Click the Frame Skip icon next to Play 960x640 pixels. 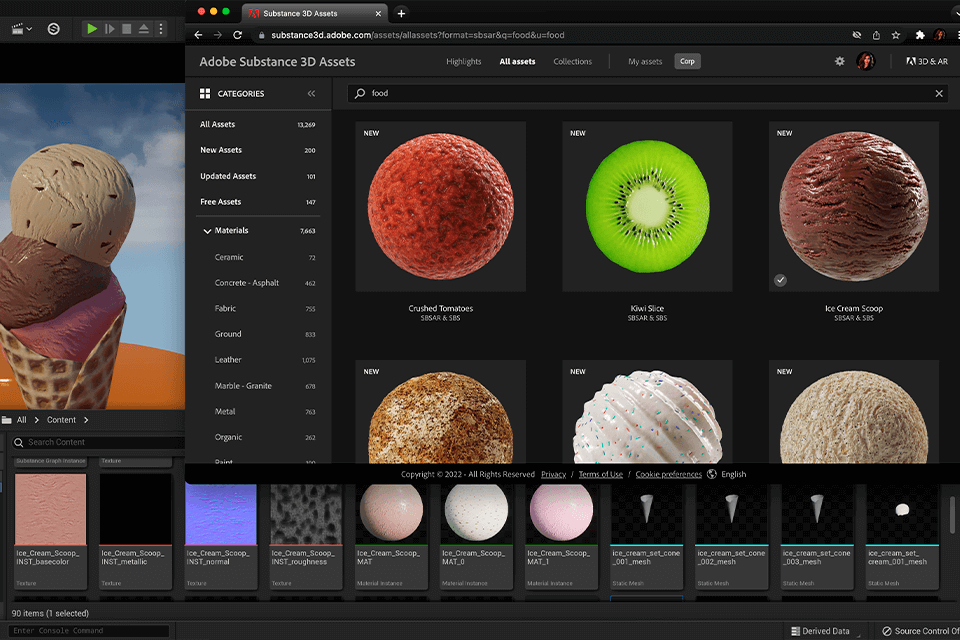point(110,28)
